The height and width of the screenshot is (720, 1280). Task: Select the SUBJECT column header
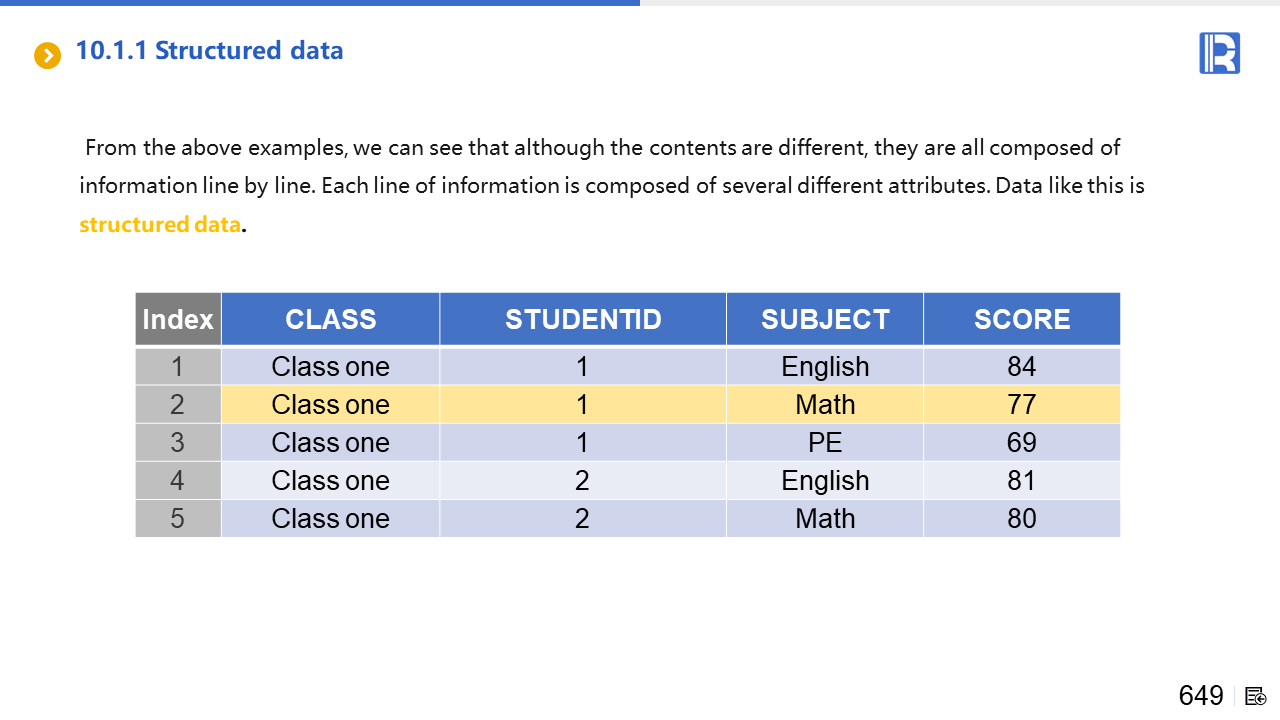[x=825, y=319]
